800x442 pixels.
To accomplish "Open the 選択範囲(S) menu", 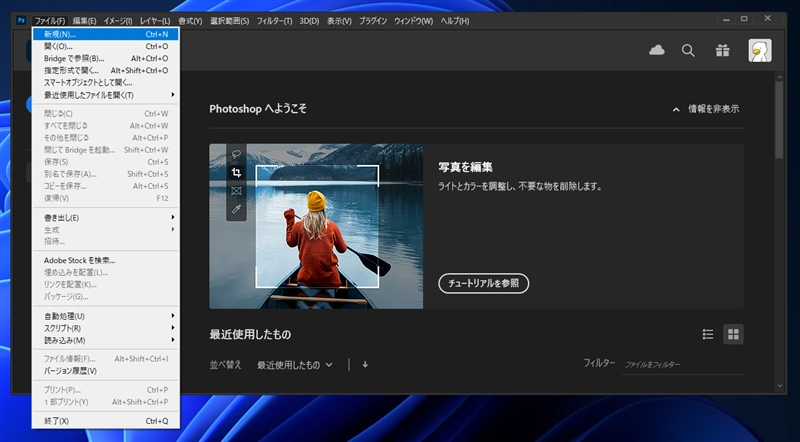I will coord(230,21).
